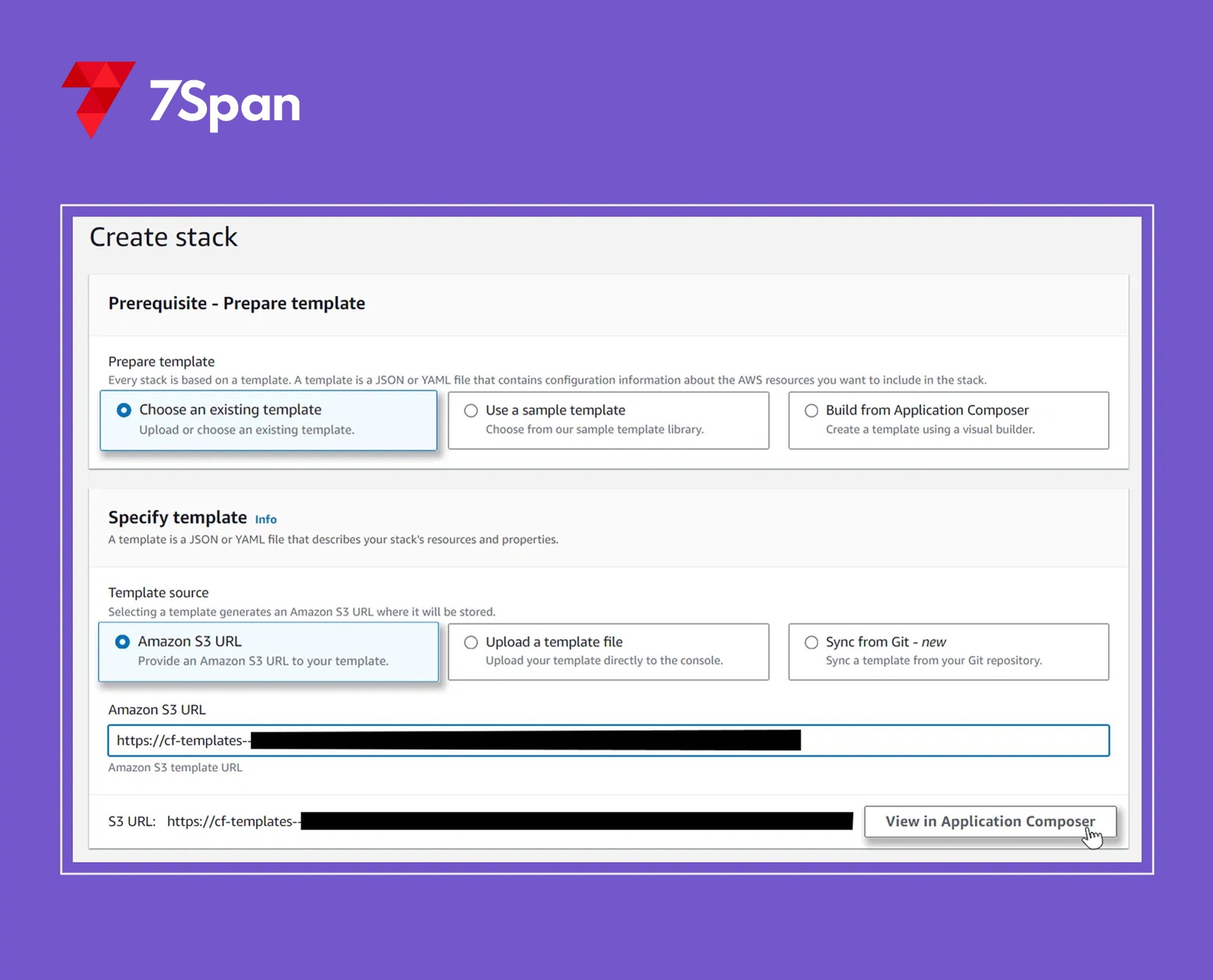The image size is (1213, 980).
Task: Click the 'Template source' label
Action: click(x=159, y=592)
